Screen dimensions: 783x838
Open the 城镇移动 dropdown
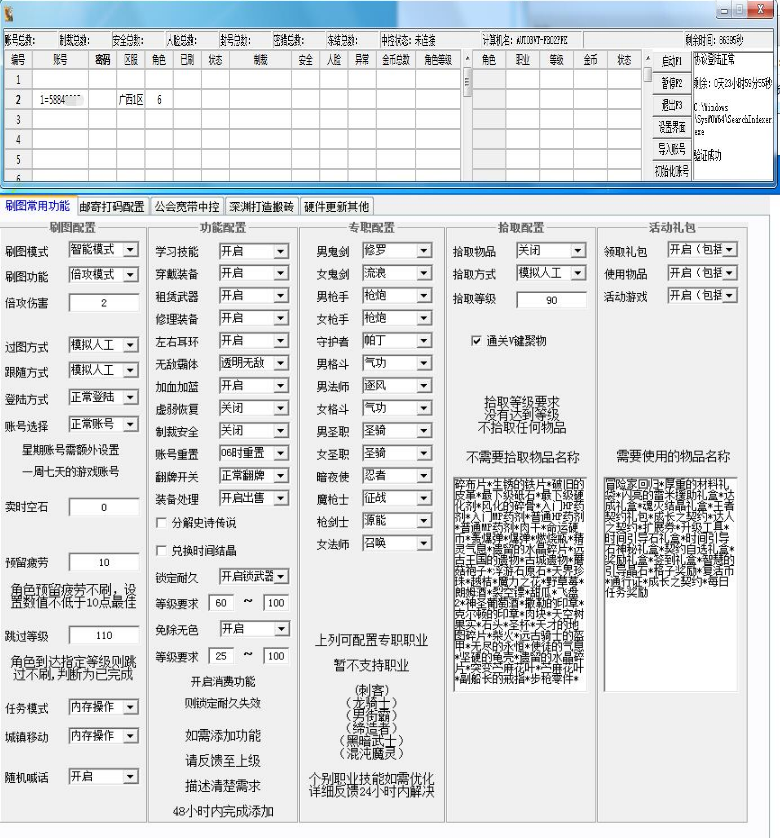click(104, 736)
